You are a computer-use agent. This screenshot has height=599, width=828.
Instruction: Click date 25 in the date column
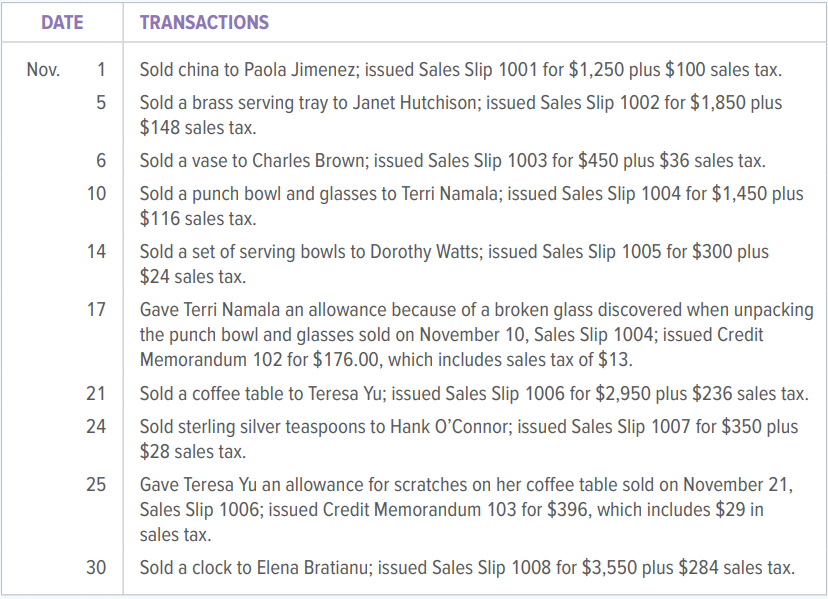click(96, 484)
